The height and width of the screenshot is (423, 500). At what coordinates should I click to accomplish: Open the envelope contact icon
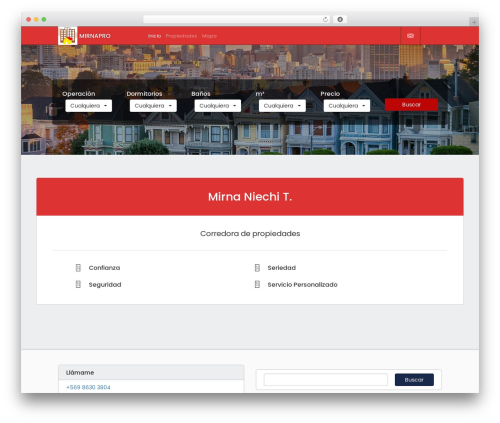tap(410, 36)
